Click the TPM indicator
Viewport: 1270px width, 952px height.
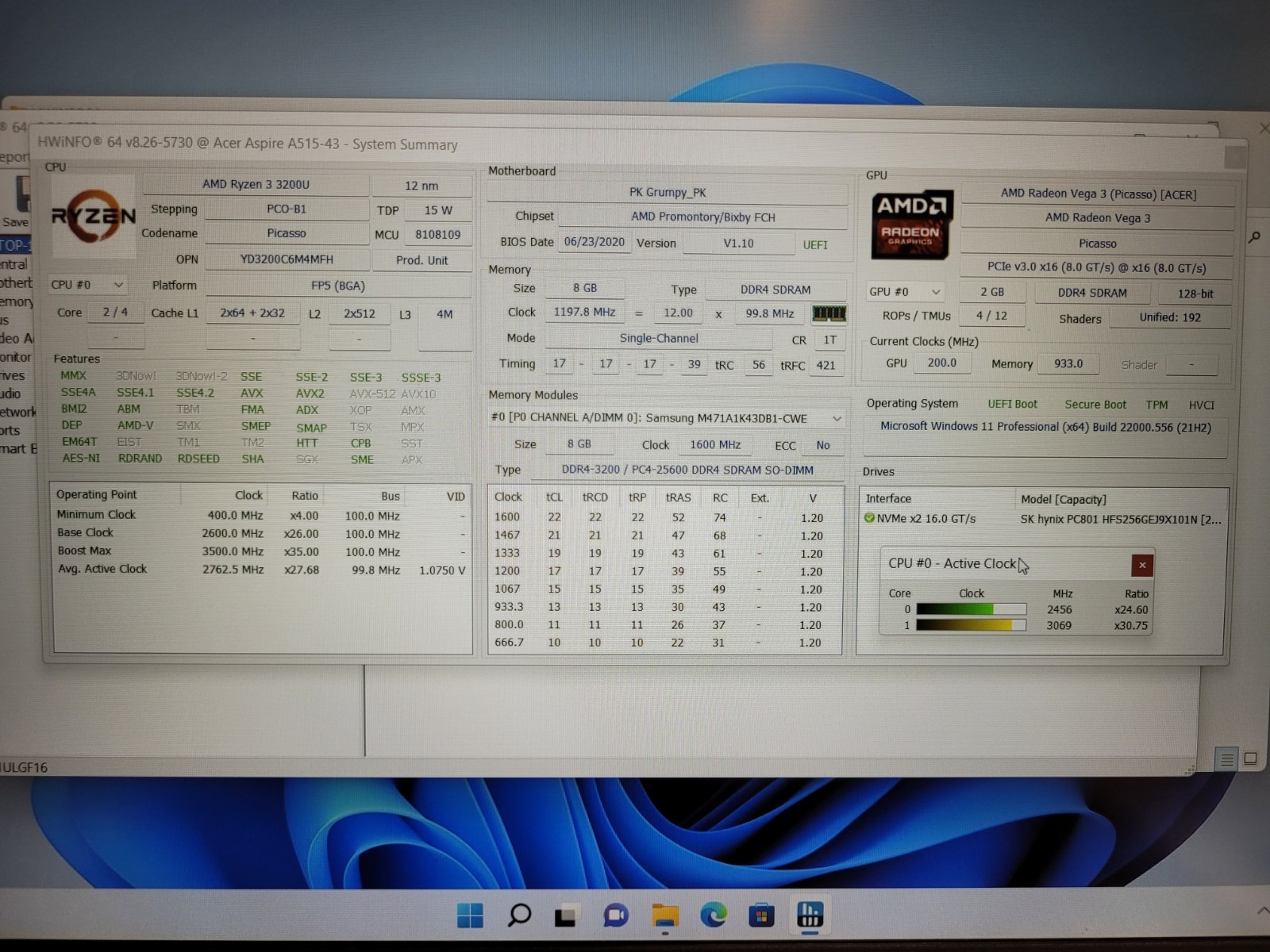(1156, 405)
